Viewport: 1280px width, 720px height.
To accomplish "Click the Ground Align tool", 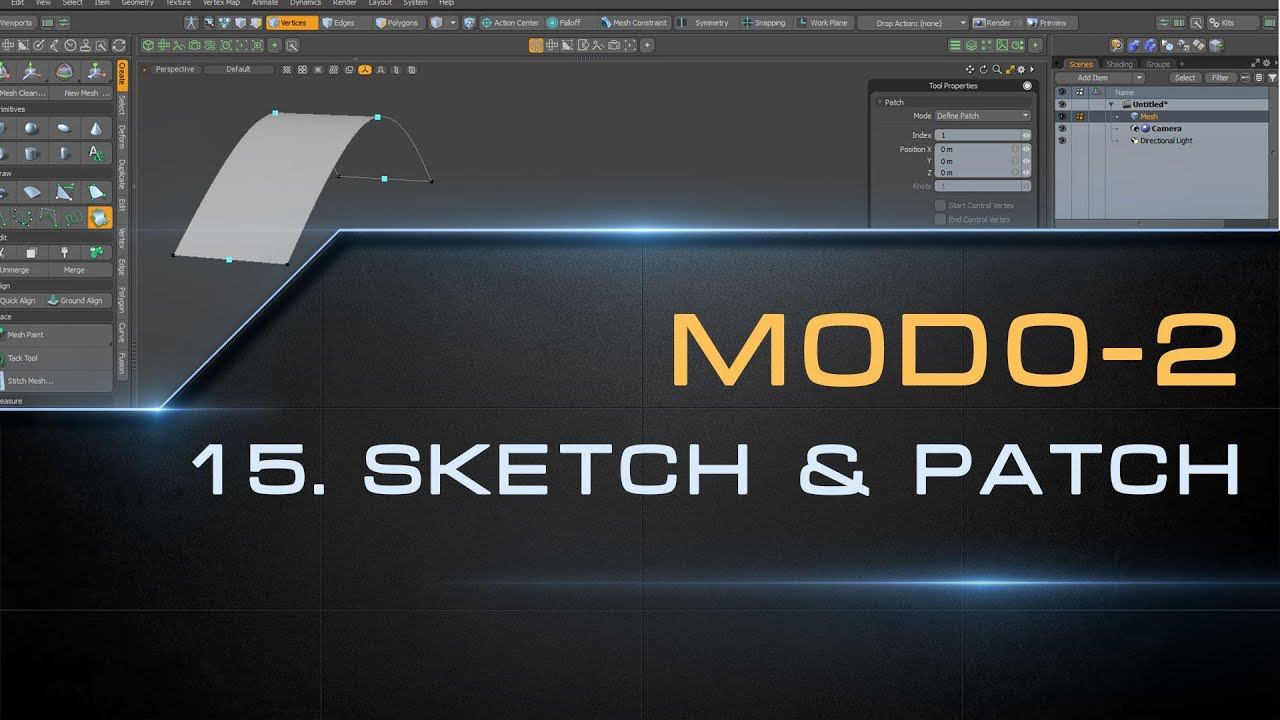I will click(76, 300).
